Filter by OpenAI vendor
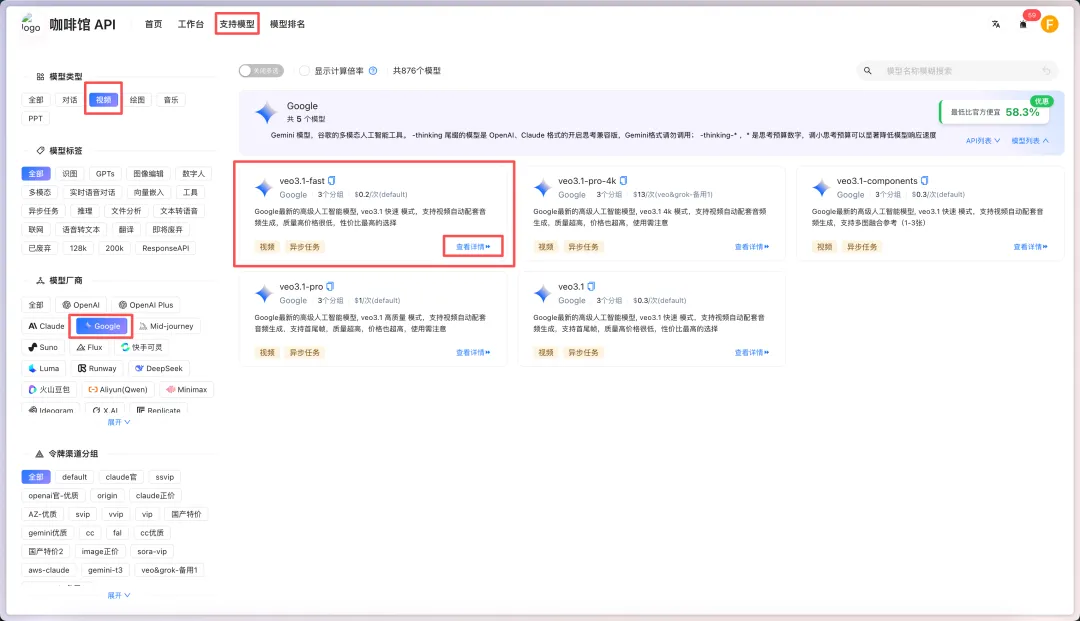 [x=81, y=305]
